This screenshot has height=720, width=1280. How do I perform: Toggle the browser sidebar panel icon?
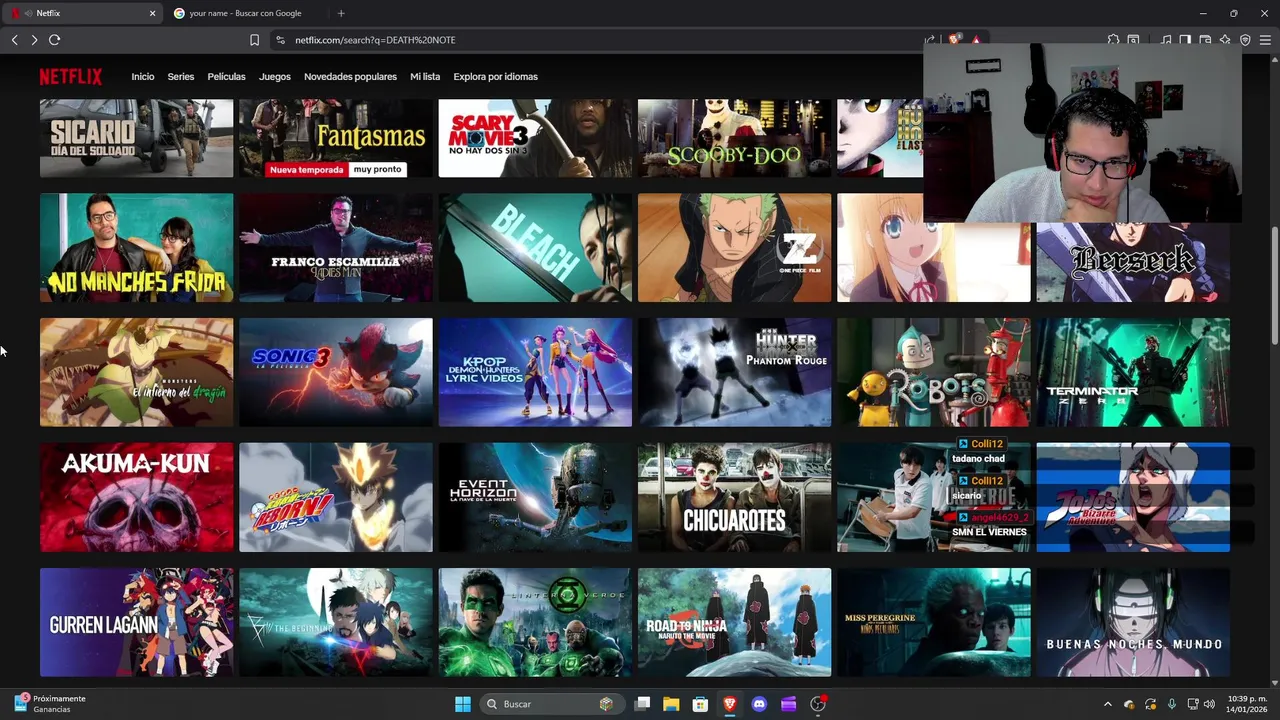[1185, 40]
